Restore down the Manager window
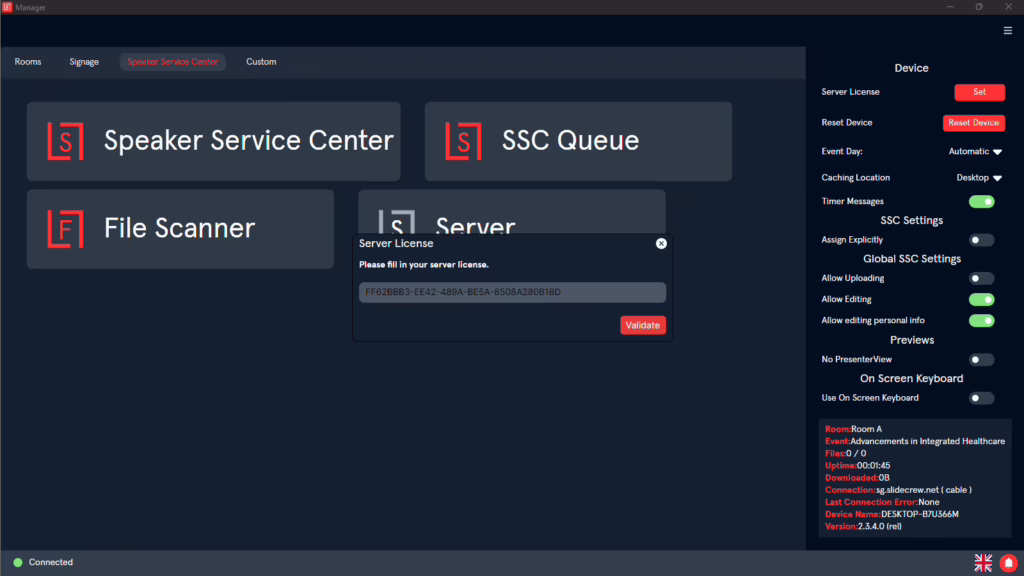This screenshot has height=576, width=1024. [979, 7]
